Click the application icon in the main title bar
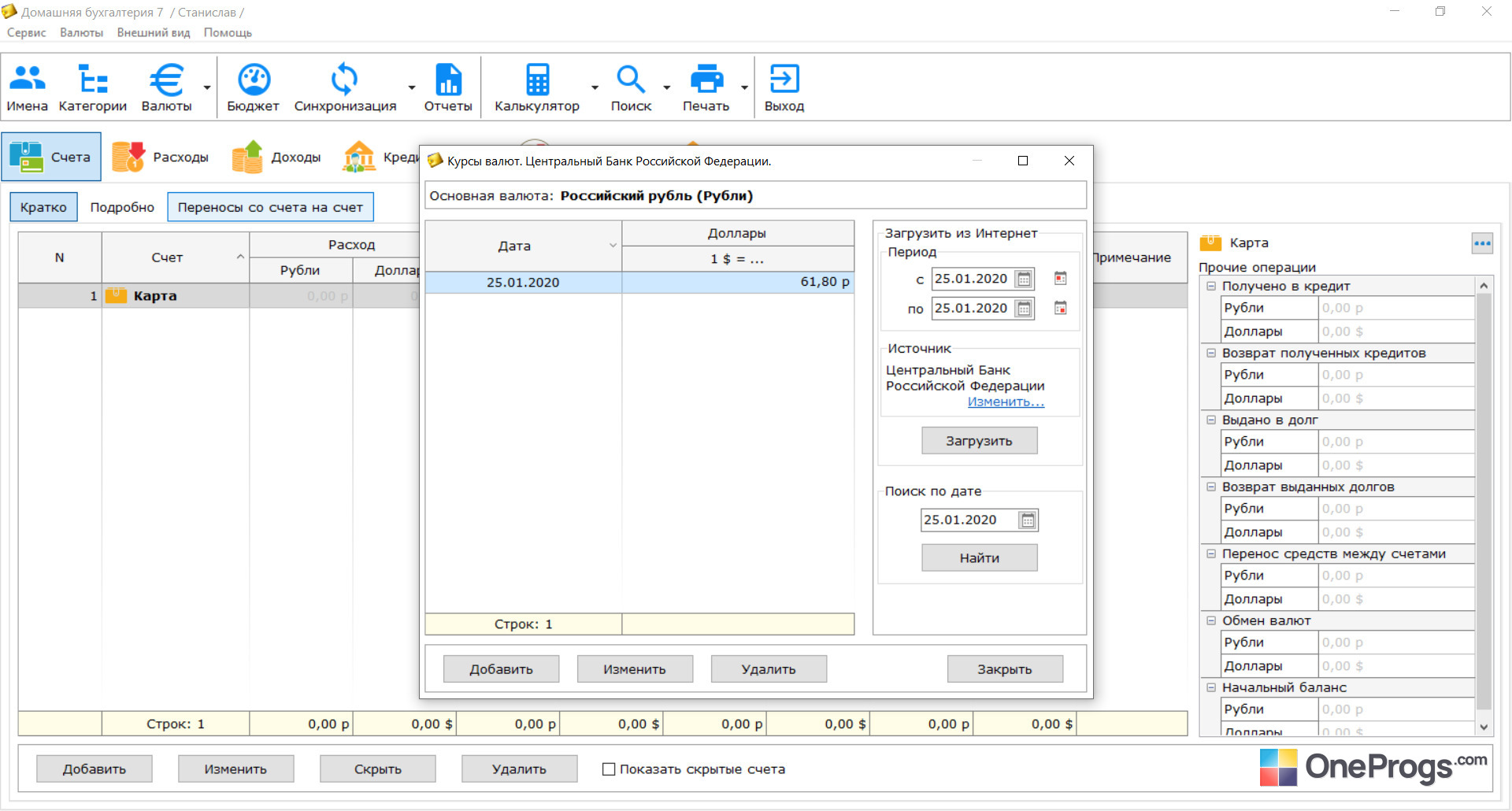The image size is (1512, 811). click(x=9, y=12)
